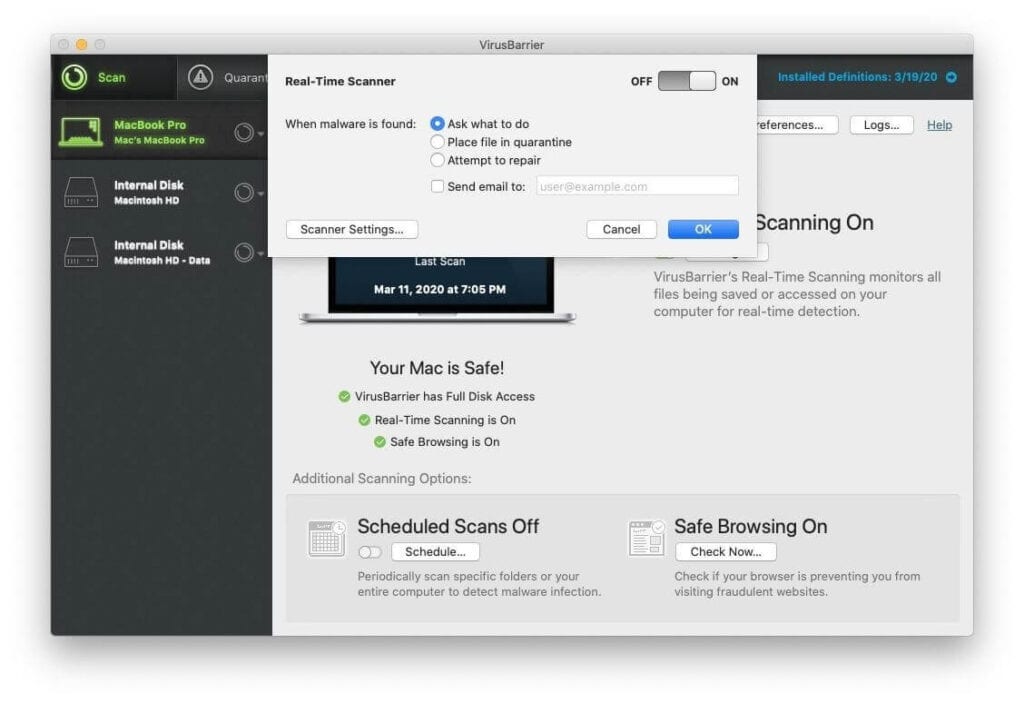Viewport: 1024px width, 703px height.
Task: Click the Safe Browsing page icon
Action: tap(647, 538)
